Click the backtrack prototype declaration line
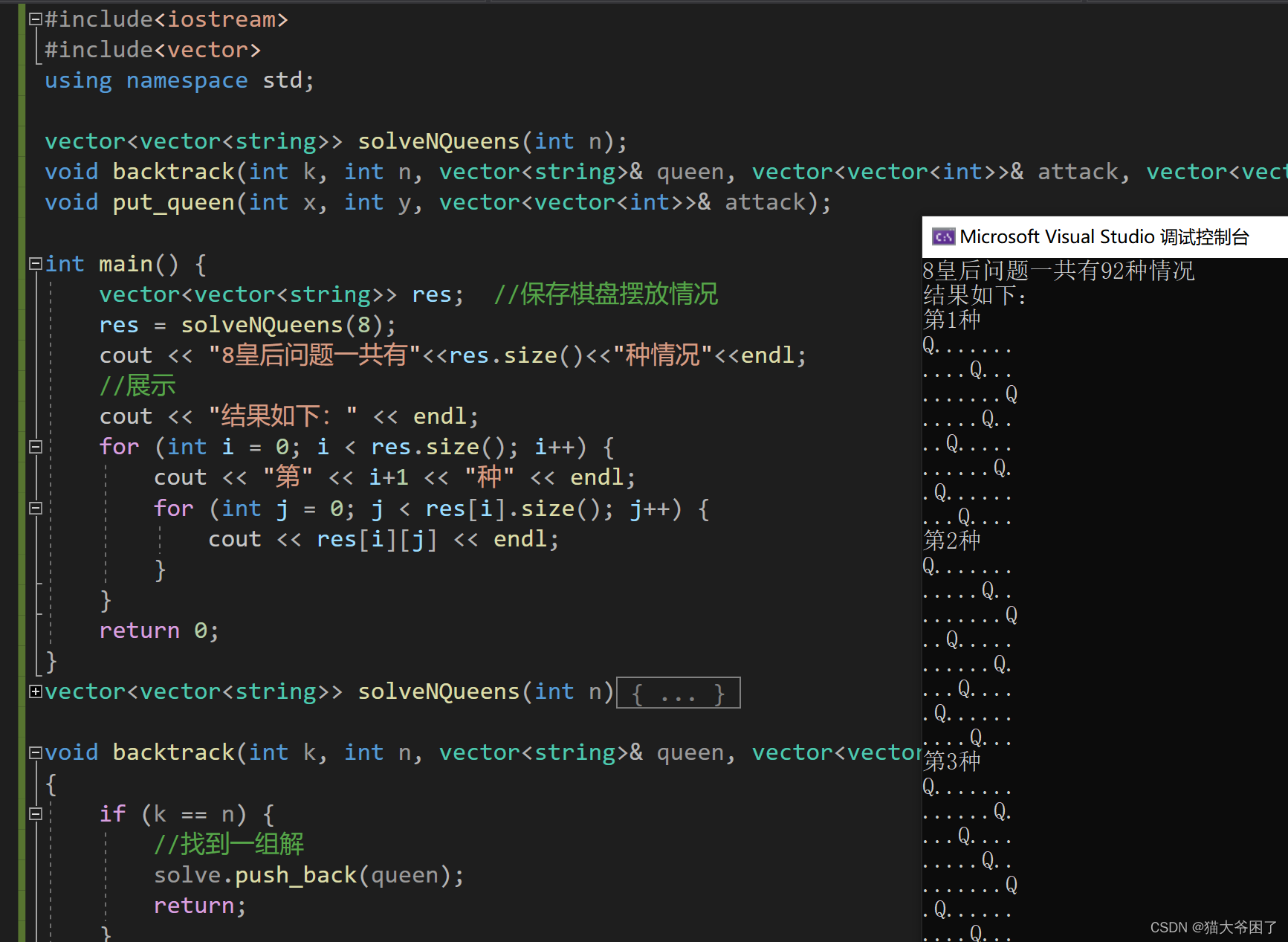The height and width of the screenshot is (942, 1288). pos(666,172)
